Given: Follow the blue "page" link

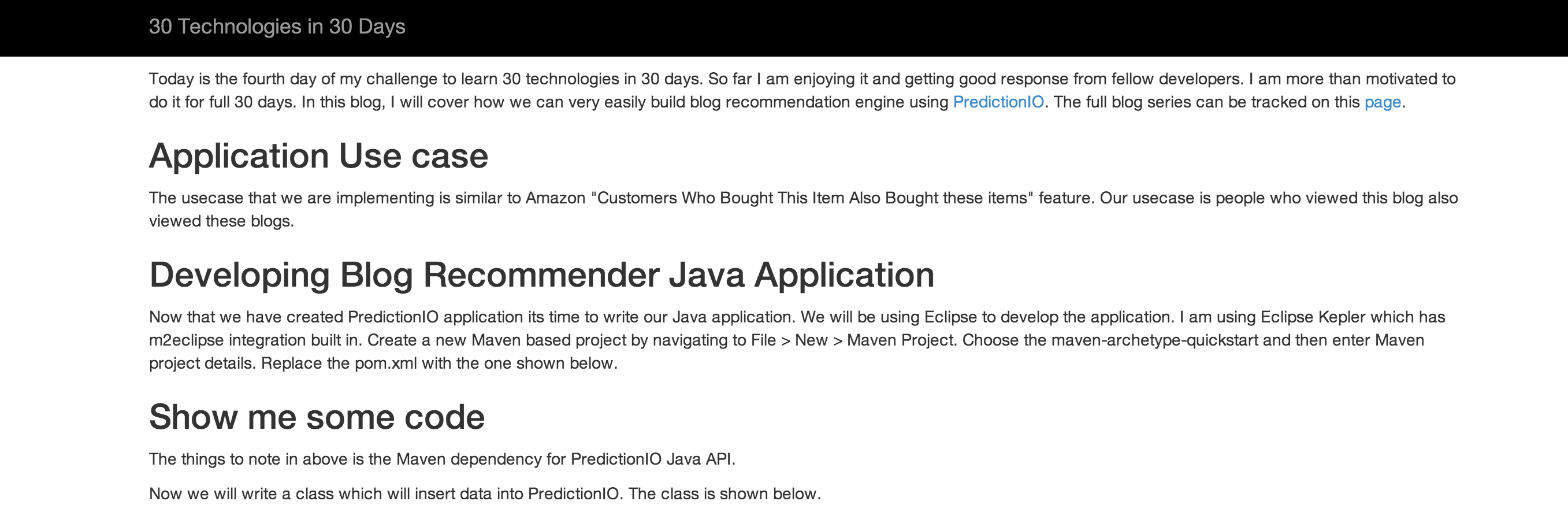Looking at the screenshot, I should pyautogui.click(x=1383, y=102).
